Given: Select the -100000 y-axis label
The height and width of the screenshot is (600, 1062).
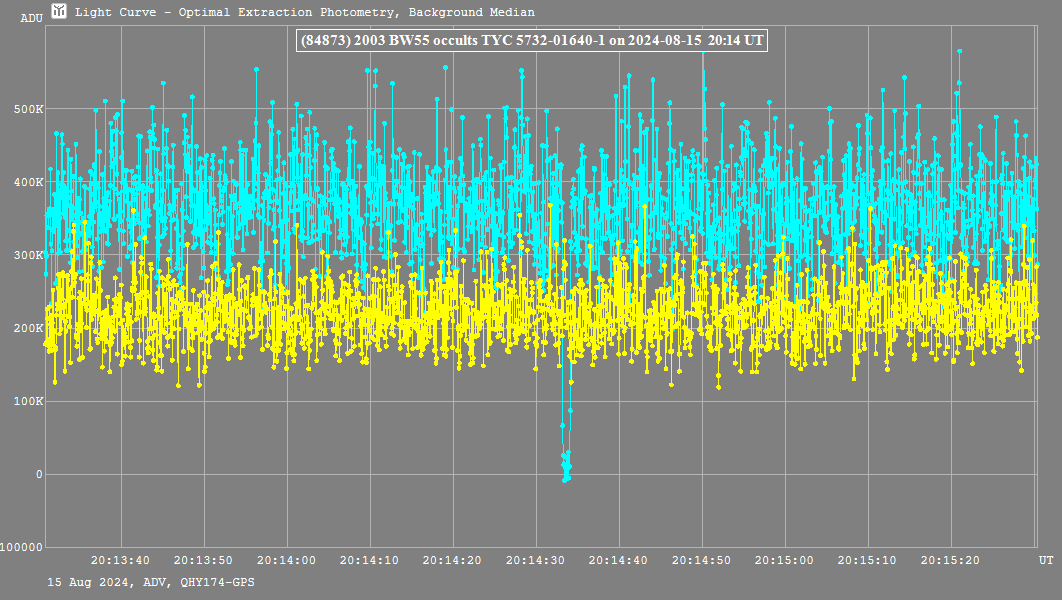Looking at the screenshot, I should pyautogui.click(x=22, y=547).
